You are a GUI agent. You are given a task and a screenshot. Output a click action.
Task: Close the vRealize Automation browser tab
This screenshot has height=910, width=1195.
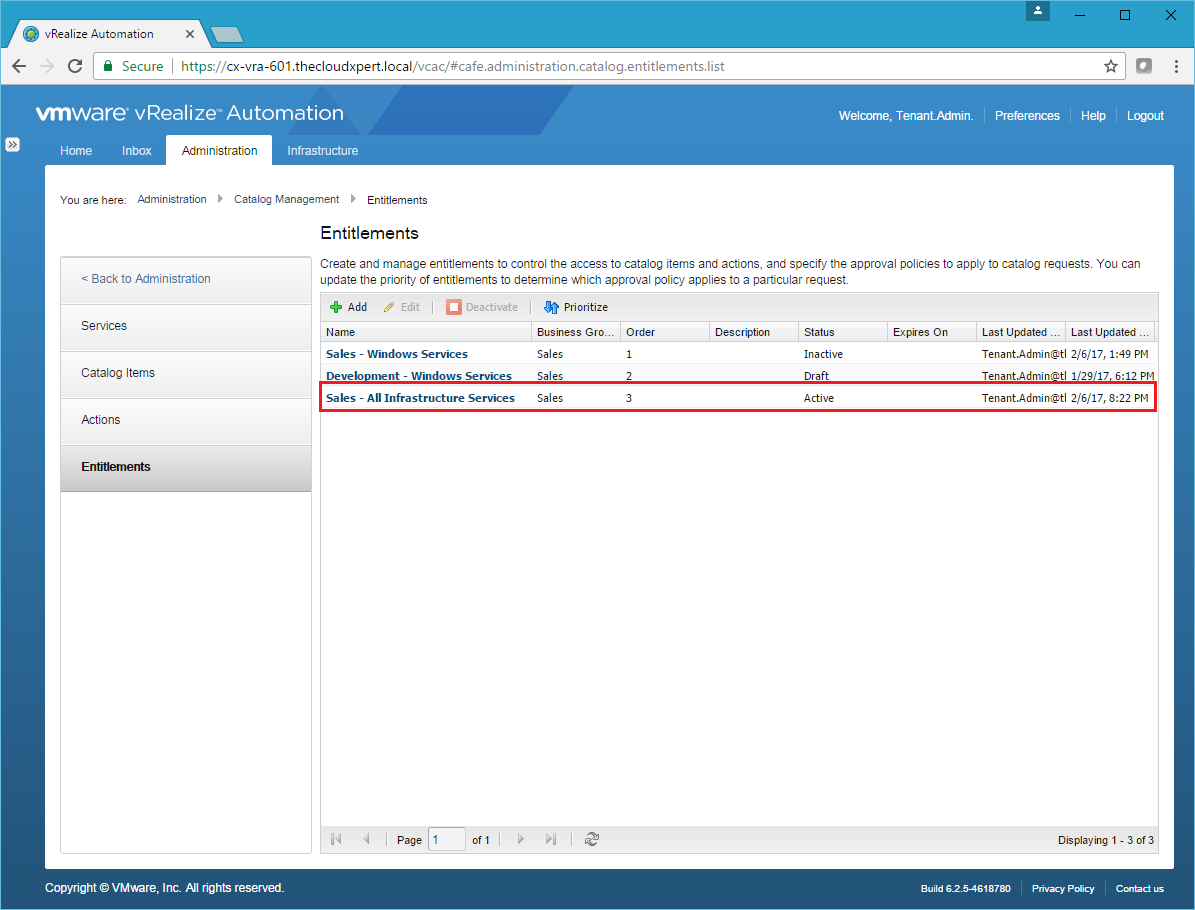190,34
